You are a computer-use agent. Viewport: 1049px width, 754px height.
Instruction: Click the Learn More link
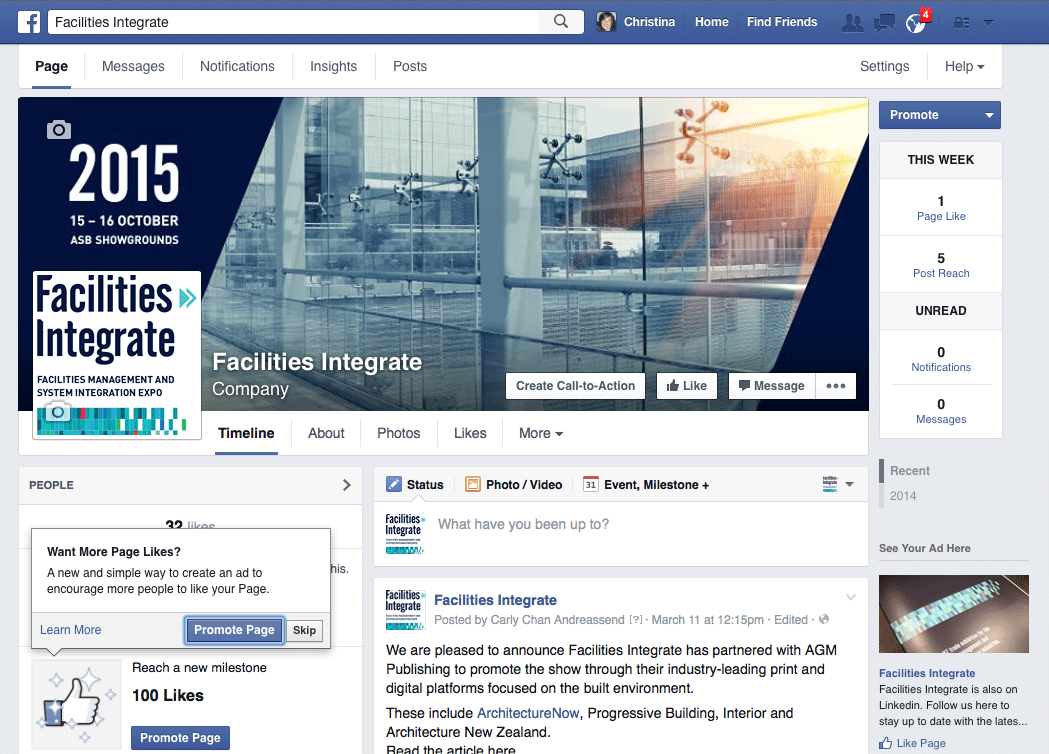point(70,630)
